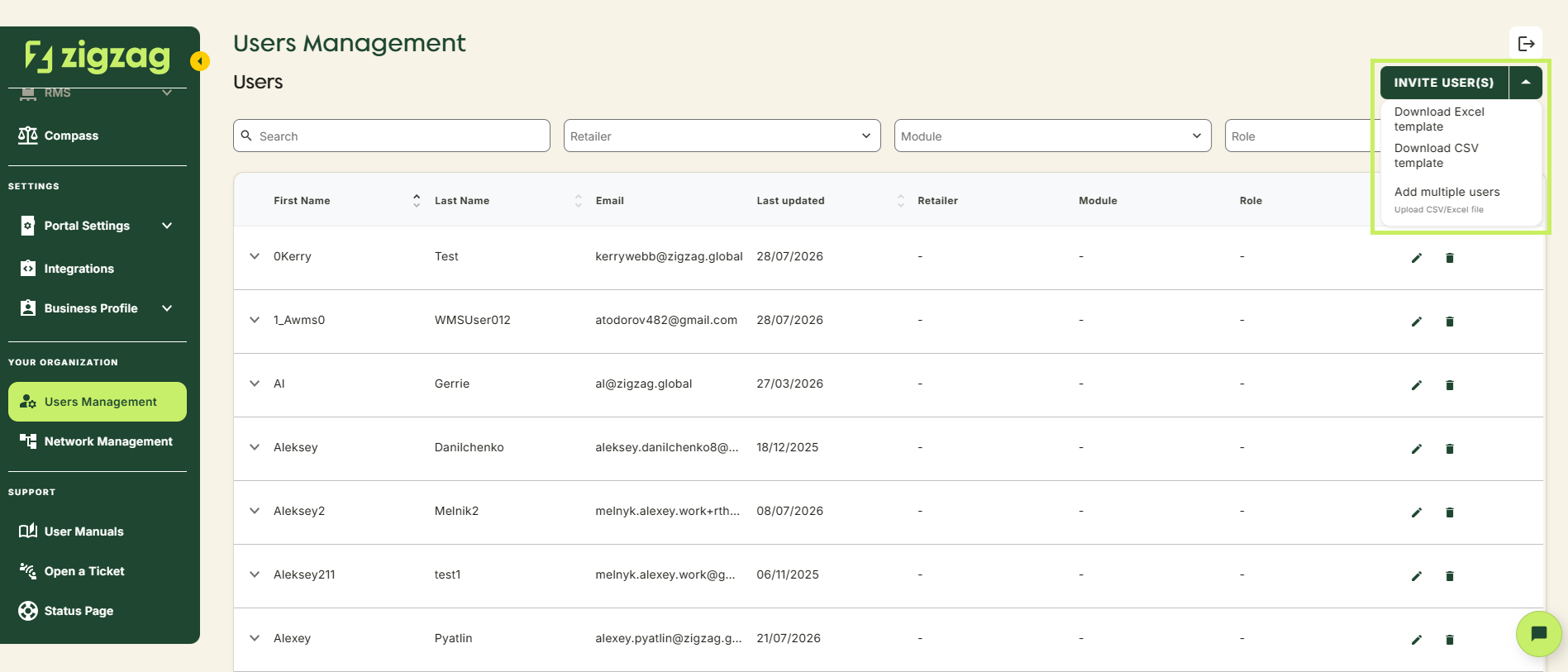Open User Manuals
The height and width of the screenshot is (672, 1568).
(98, 531)
